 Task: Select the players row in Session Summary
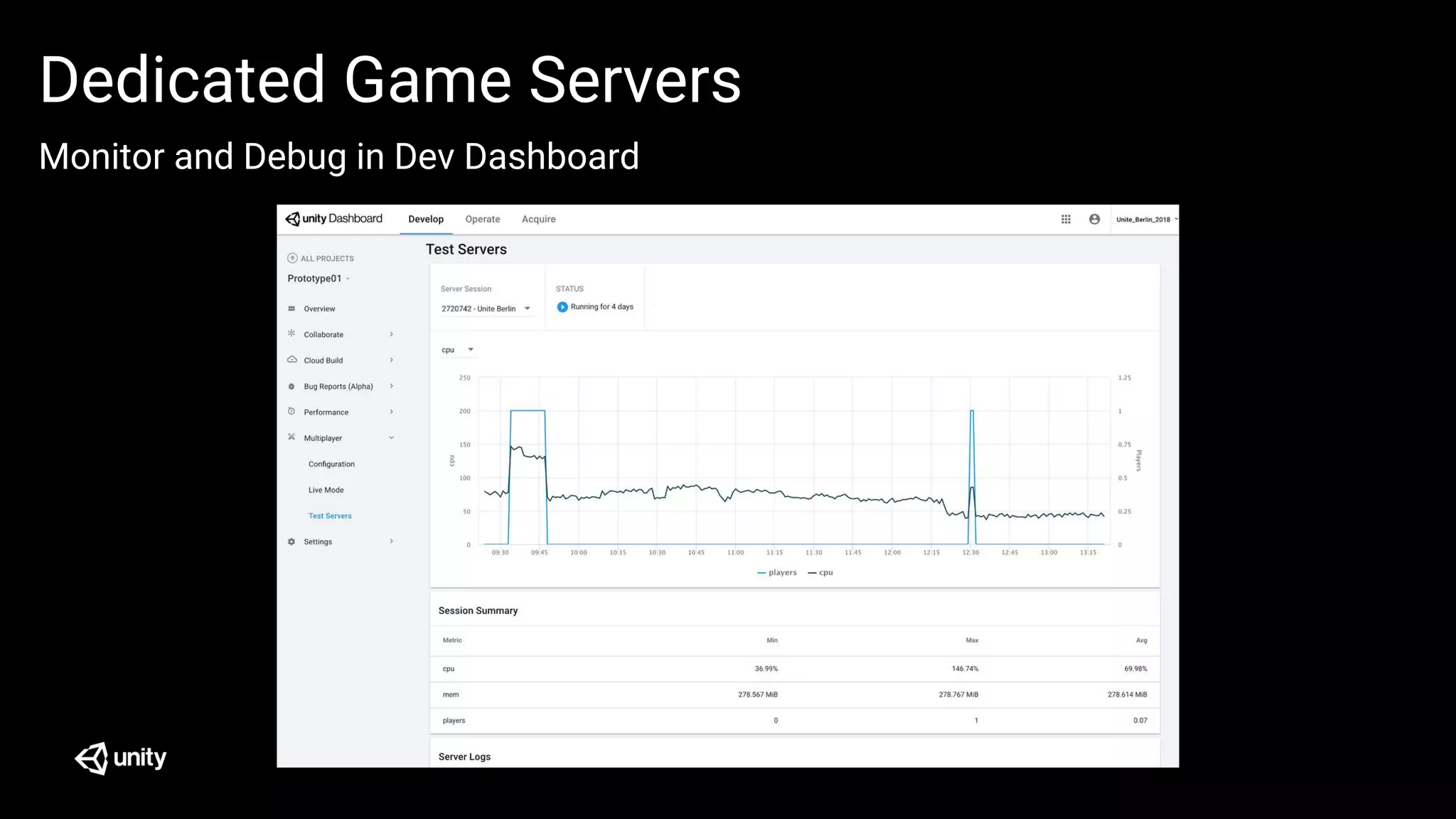click(x=795, y=720)
